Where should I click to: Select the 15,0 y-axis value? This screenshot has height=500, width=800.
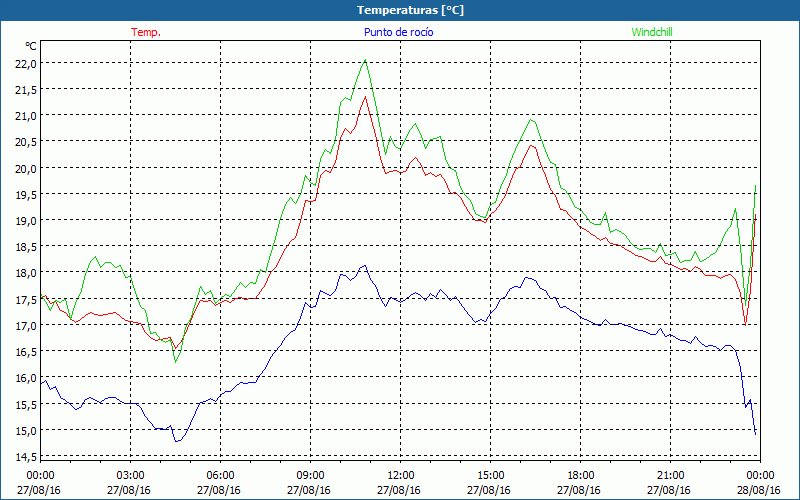(x=26, y=431)
